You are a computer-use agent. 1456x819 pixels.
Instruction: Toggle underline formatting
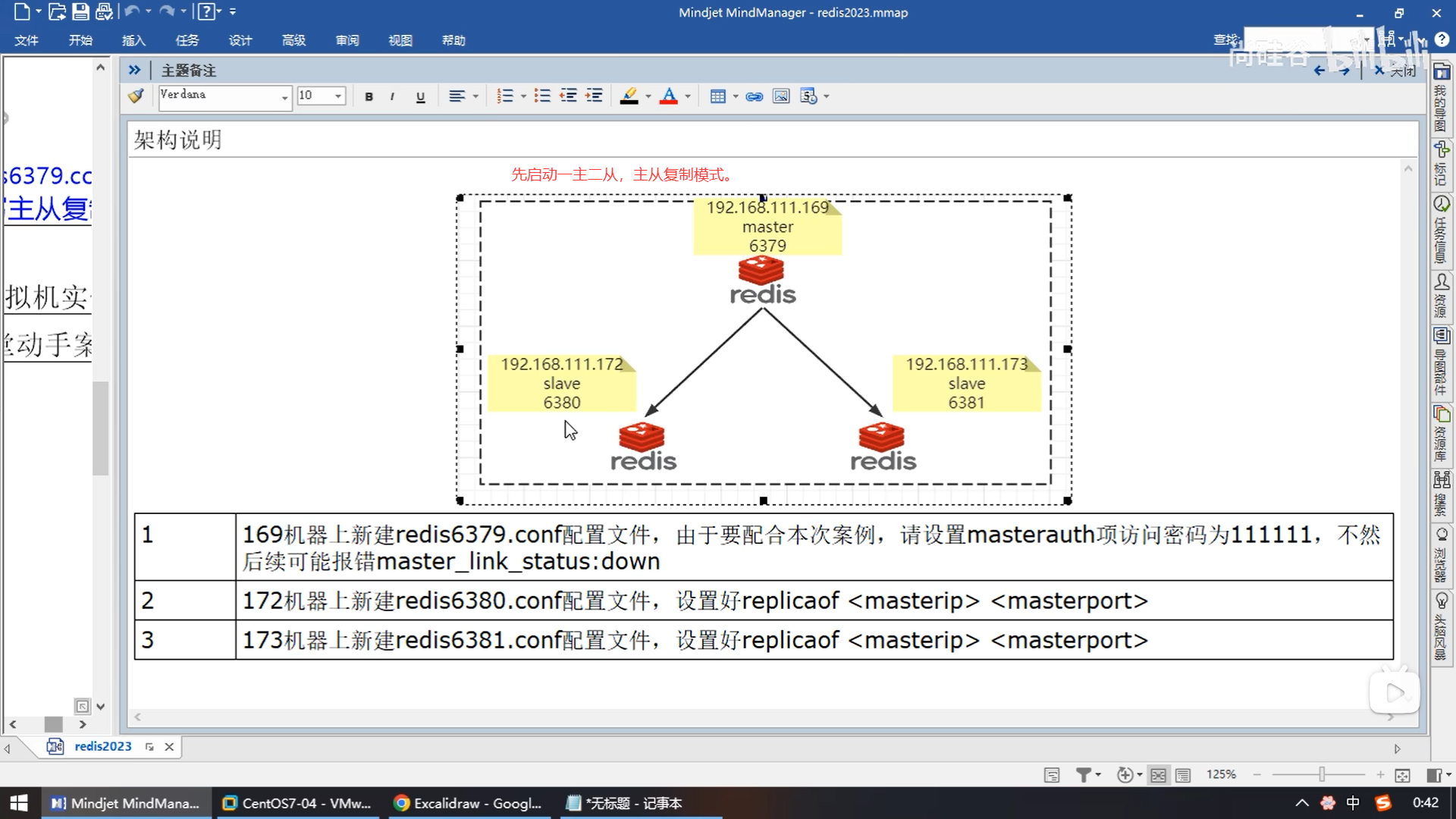pos(420,96)
